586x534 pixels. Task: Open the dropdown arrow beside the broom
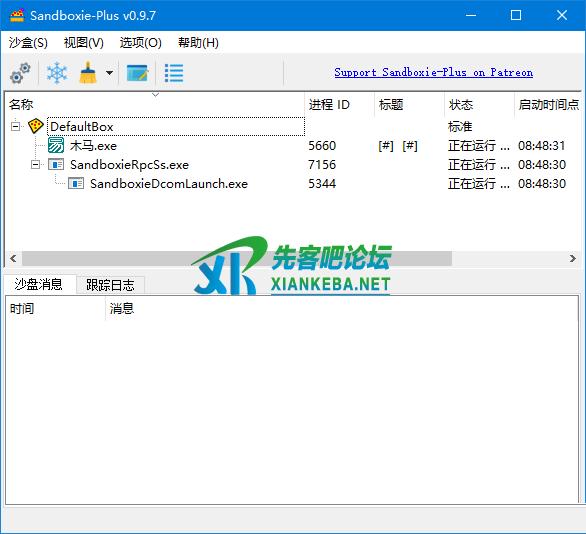coord(109,73)
